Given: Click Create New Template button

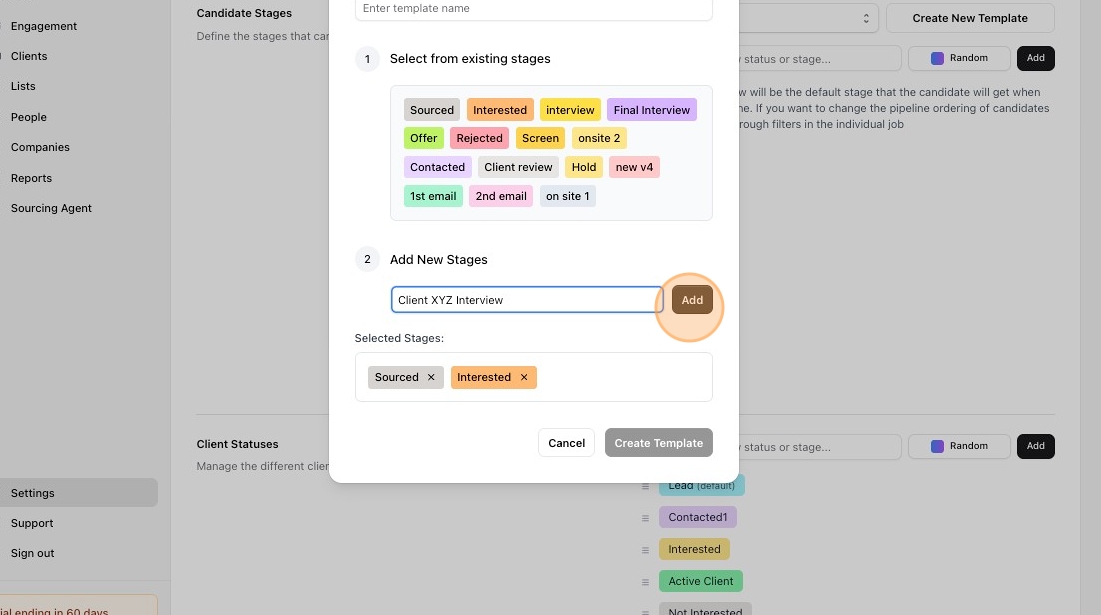Looking at the screenshot, I should [x=970, y=18].
